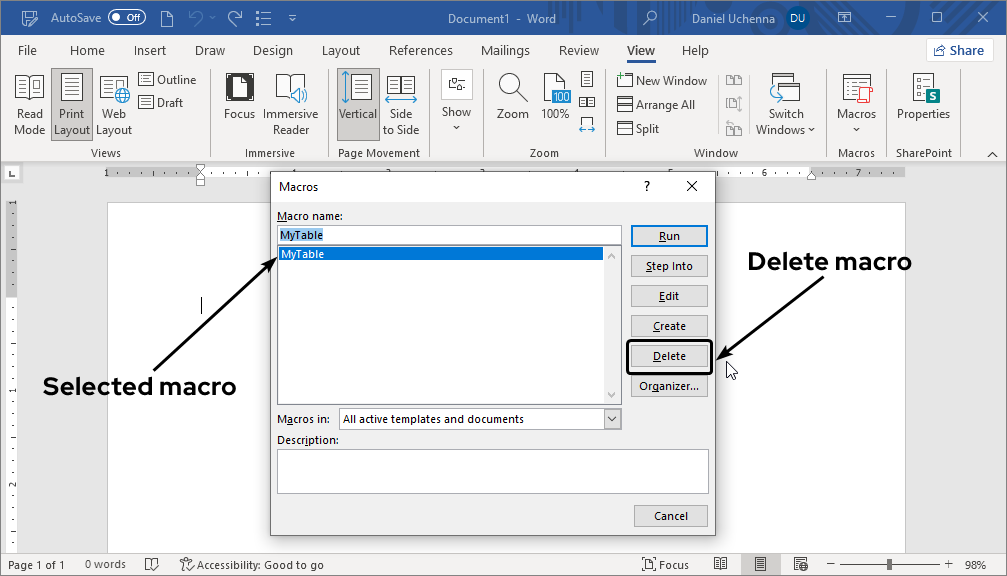Enable Side to Side page movement

[400, 103]
